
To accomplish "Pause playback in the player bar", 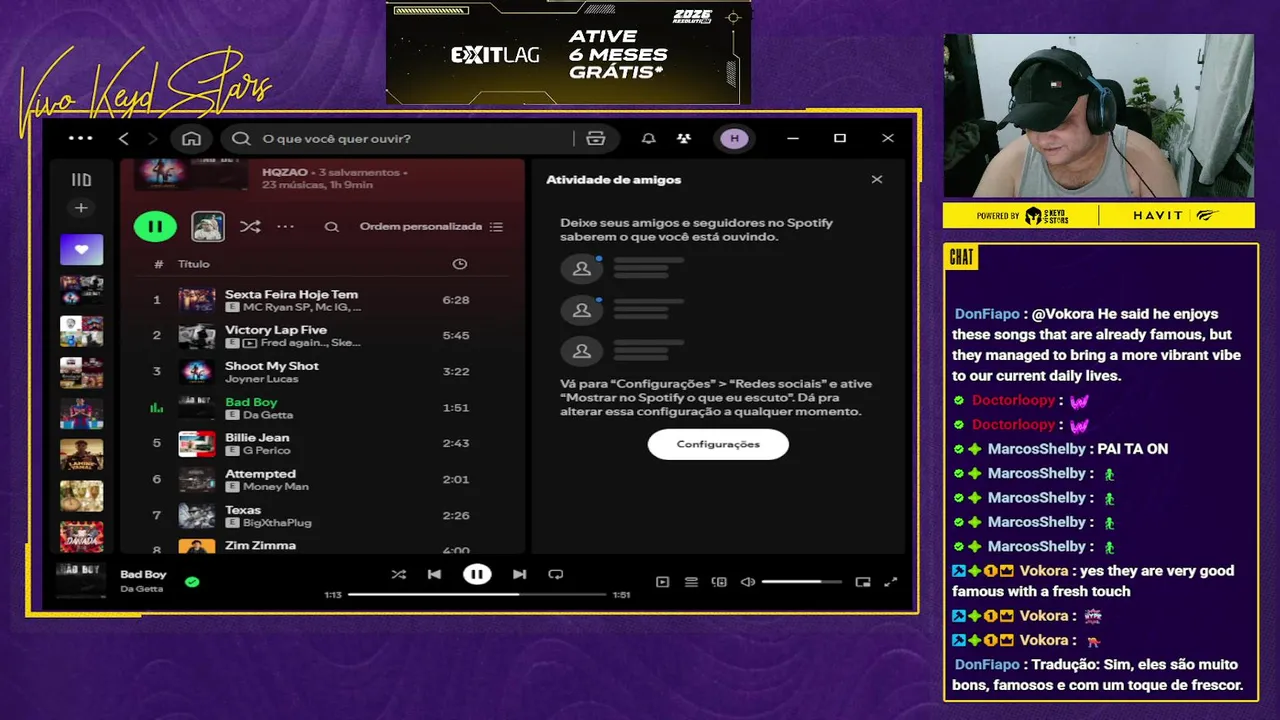I will (x=477, y=574).
